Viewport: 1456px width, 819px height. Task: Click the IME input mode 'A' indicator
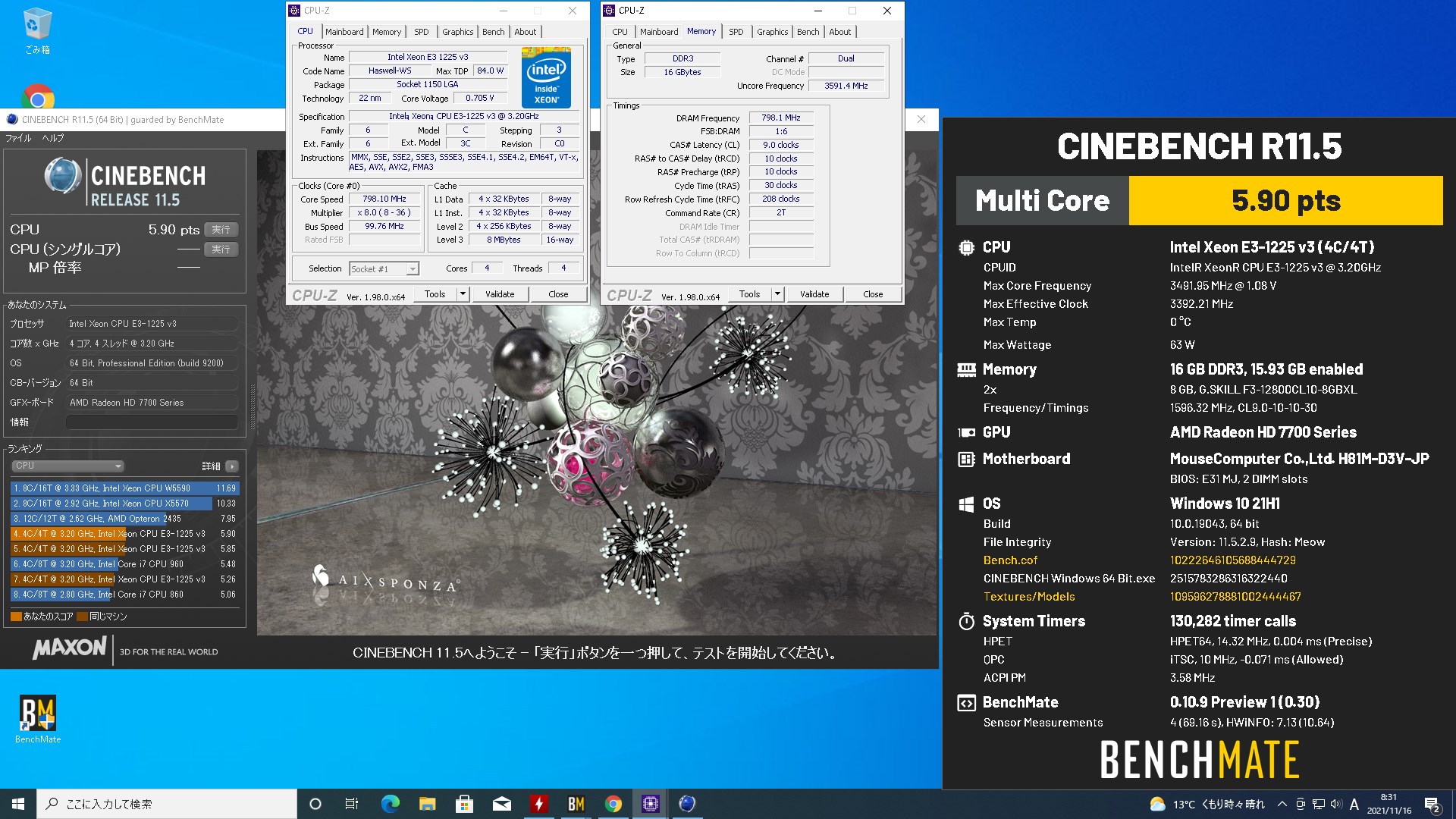pyautogui.click(x=1354, y=804)
